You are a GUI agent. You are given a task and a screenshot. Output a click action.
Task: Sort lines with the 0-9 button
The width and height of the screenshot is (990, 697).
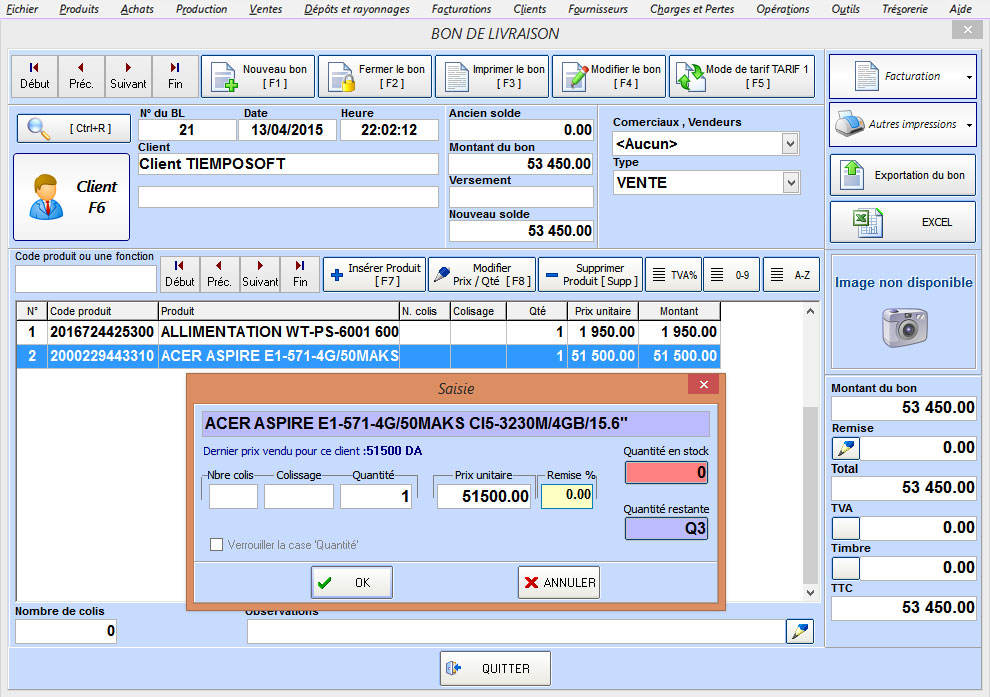coord(731,275)
